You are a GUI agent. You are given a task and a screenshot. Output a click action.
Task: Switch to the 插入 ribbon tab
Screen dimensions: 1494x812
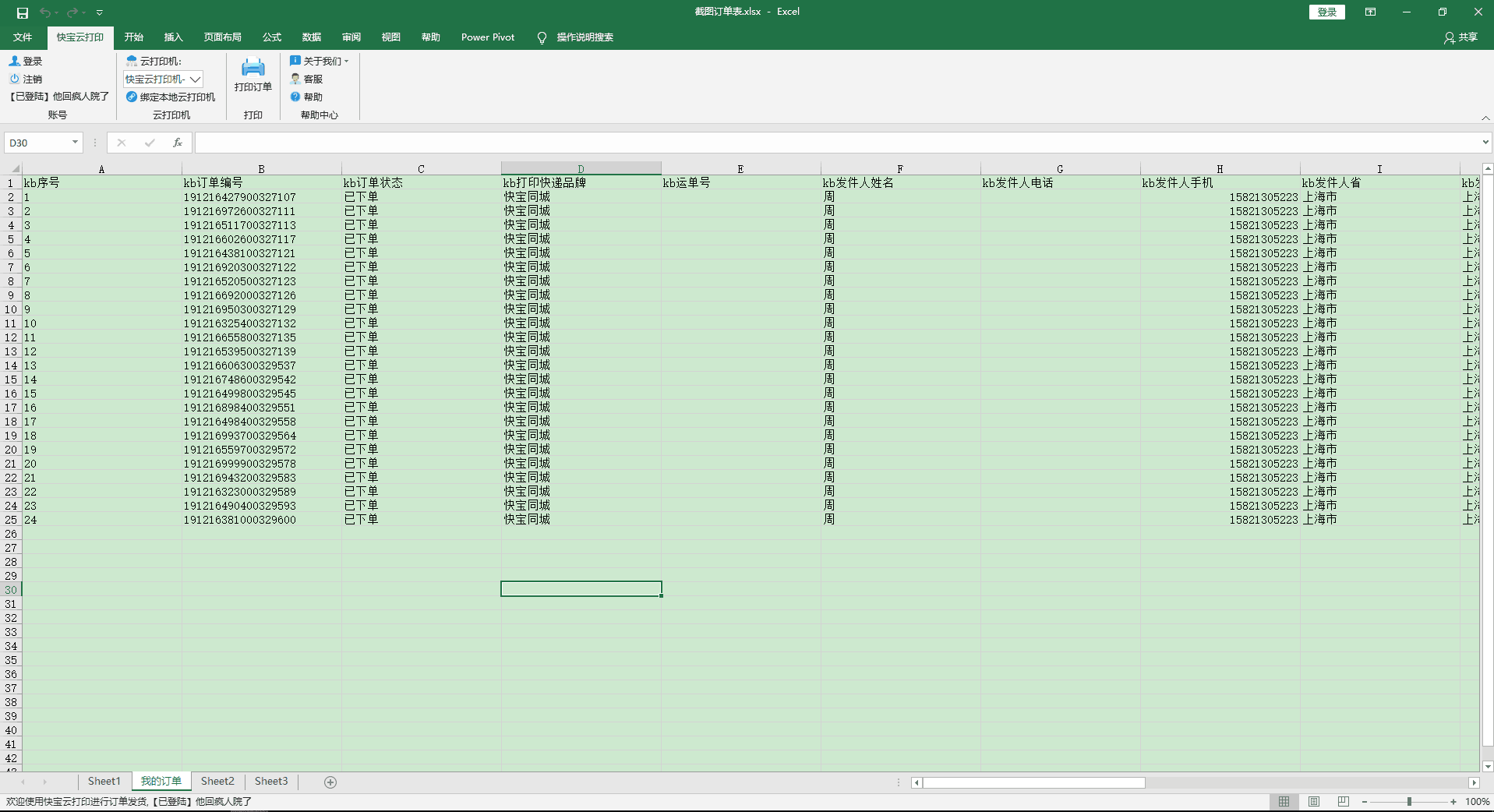click(x=173, y=37)
